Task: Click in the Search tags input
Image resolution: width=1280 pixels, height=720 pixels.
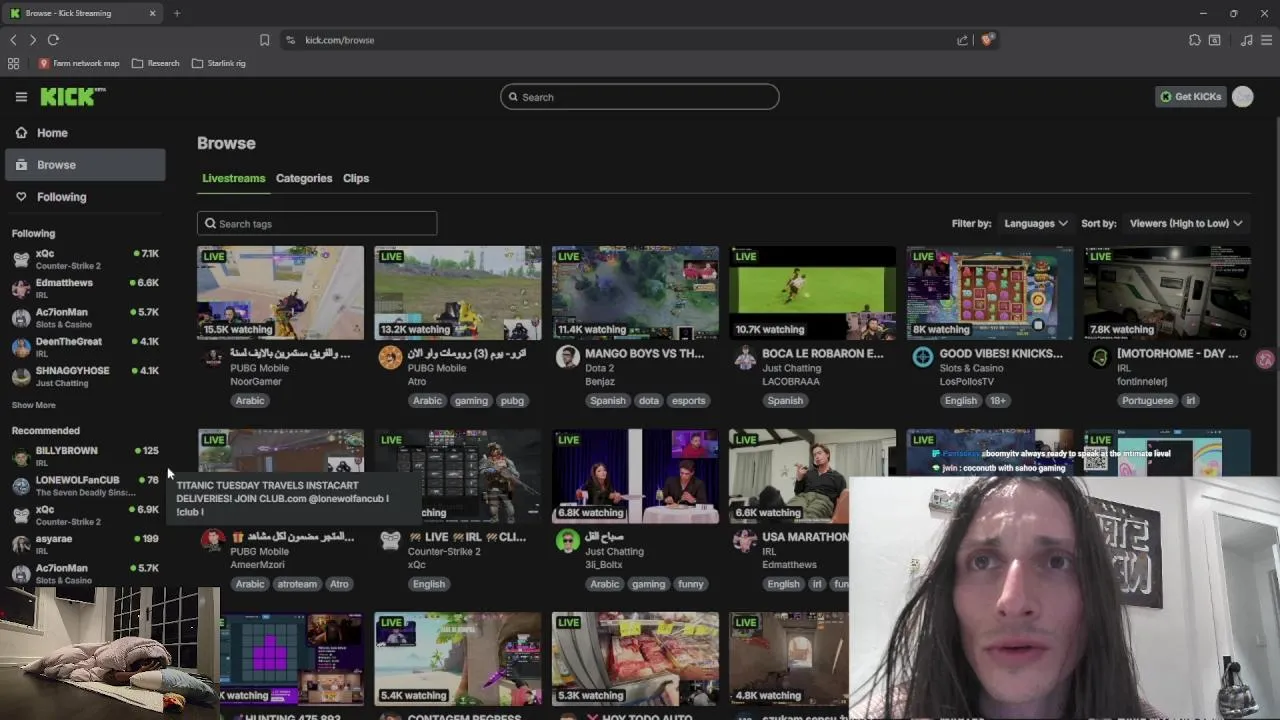Action: 317,224
